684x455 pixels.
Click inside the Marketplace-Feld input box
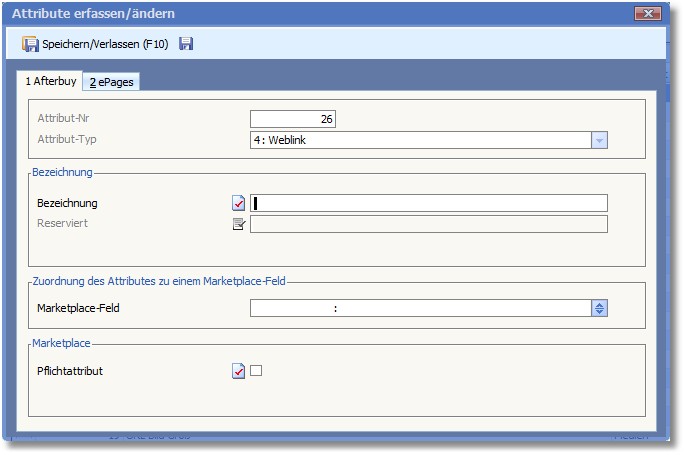click(x=420, y=308)
